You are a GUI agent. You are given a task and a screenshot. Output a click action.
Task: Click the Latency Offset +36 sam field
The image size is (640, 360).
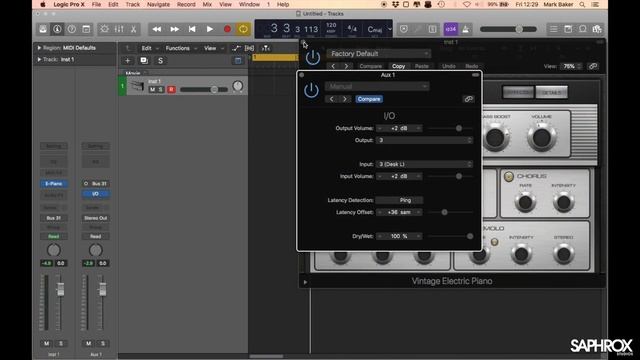[x=399, y=212]
